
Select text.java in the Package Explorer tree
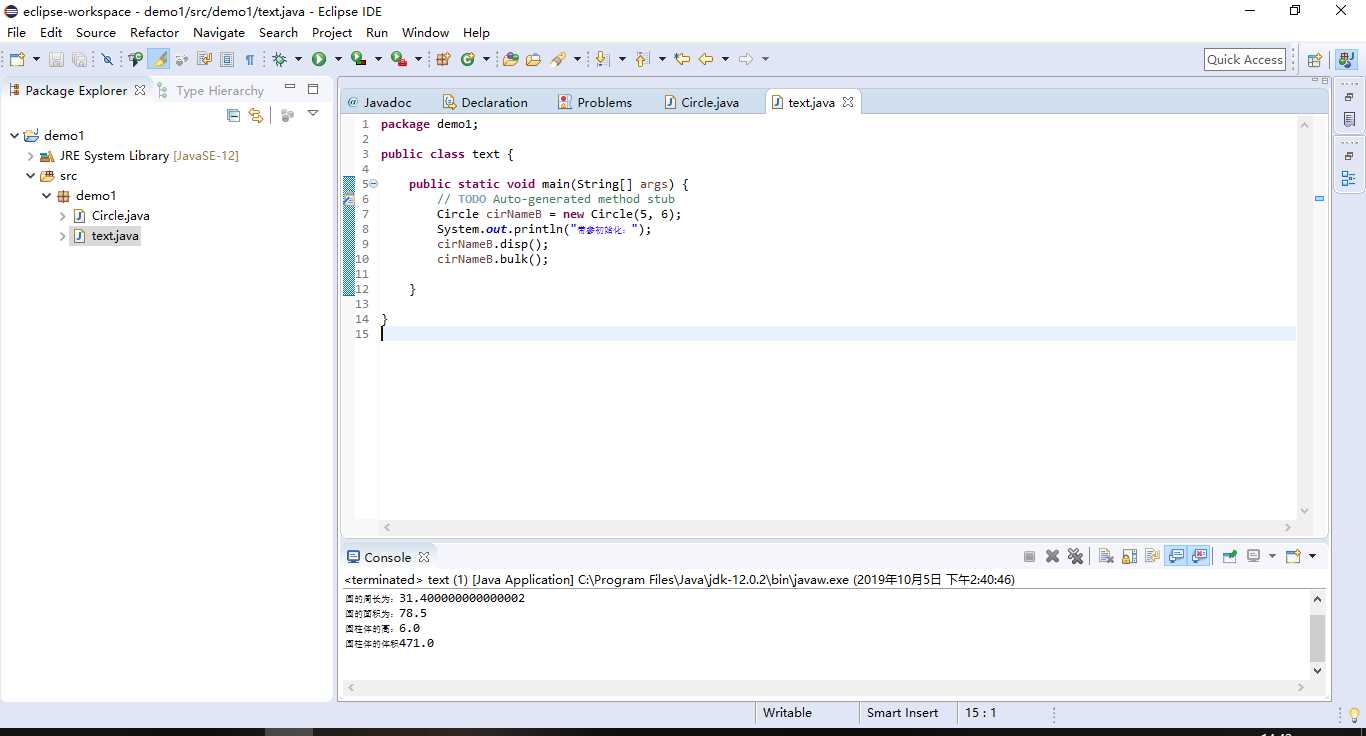pyautogui.click(x=115, y=236)
